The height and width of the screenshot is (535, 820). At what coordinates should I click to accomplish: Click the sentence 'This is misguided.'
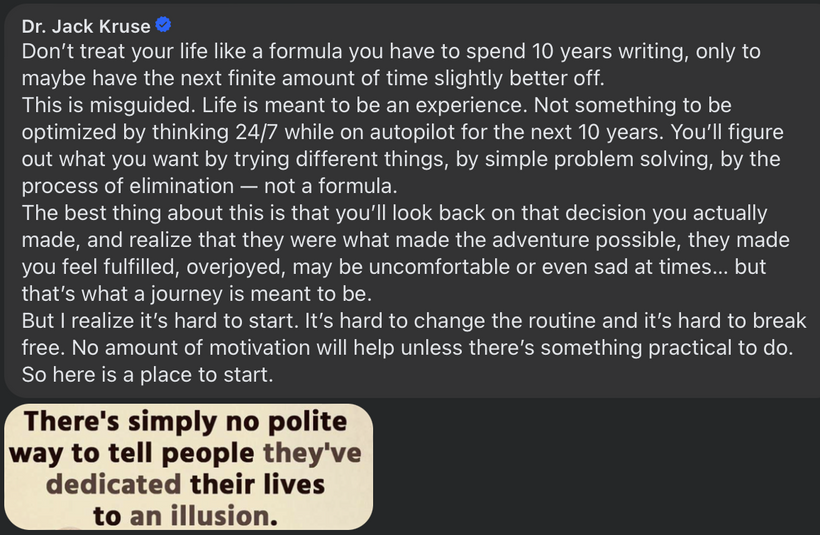tap(109, 105)
